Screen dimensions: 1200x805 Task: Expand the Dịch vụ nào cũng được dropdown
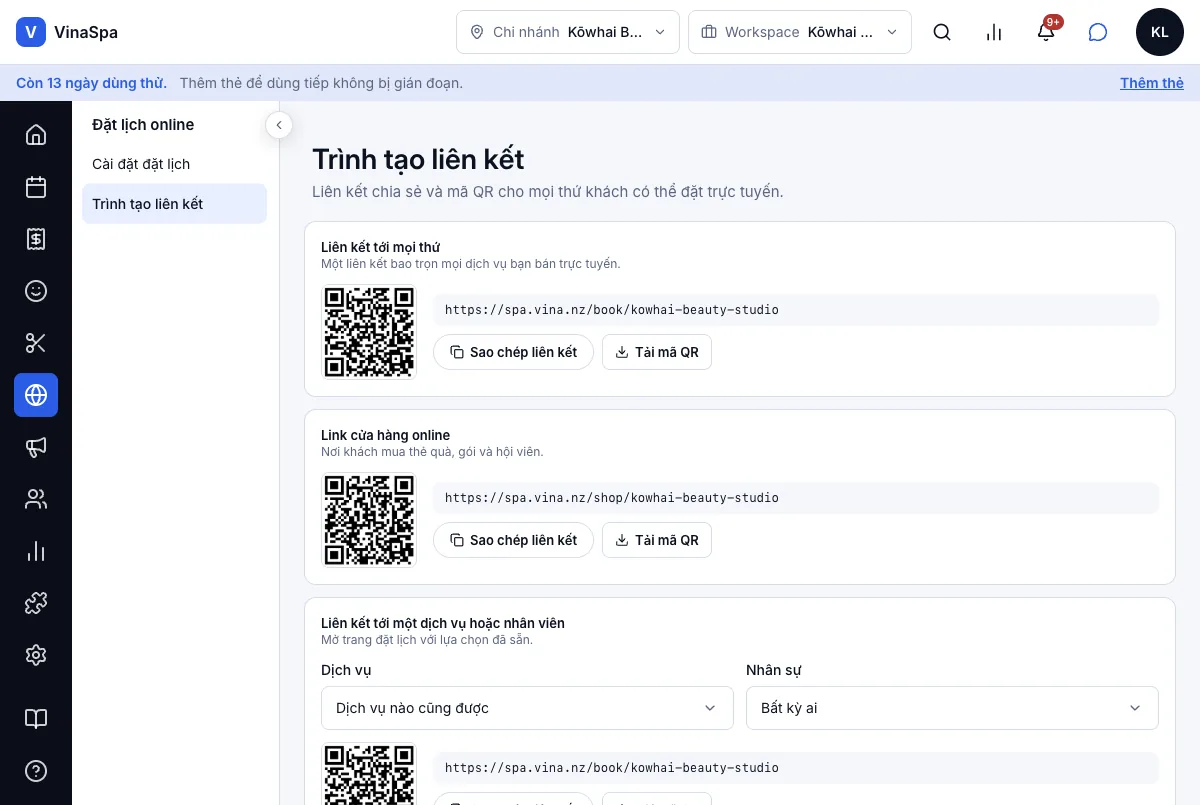pos(527,708)
